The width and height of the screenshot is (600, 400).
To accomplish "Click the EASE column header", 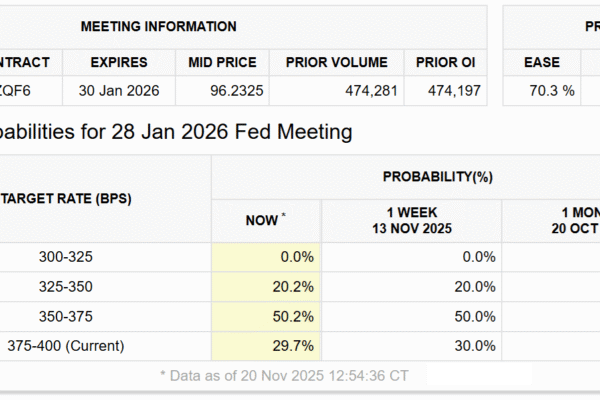I will (542, 63).
